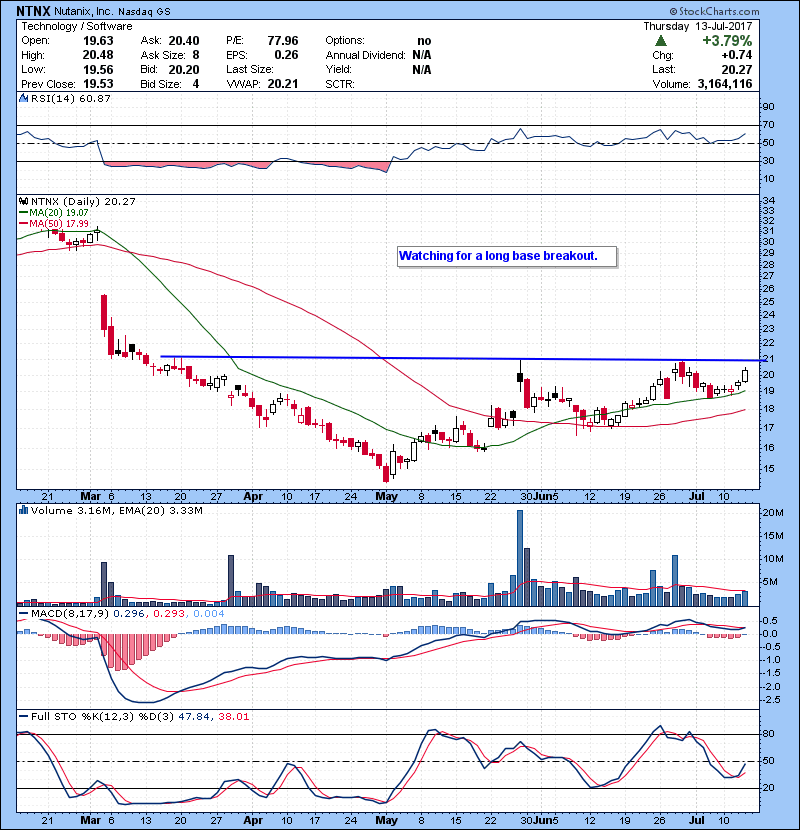Click the last white candlestick on July 13

745,375
